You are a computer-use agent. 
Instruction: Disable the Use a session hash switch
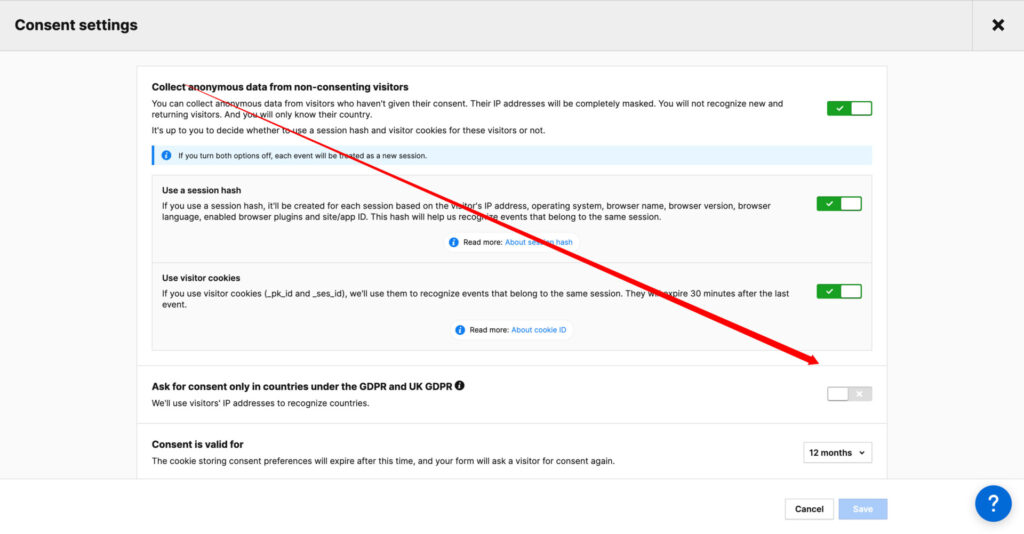(x=838, y=204)
